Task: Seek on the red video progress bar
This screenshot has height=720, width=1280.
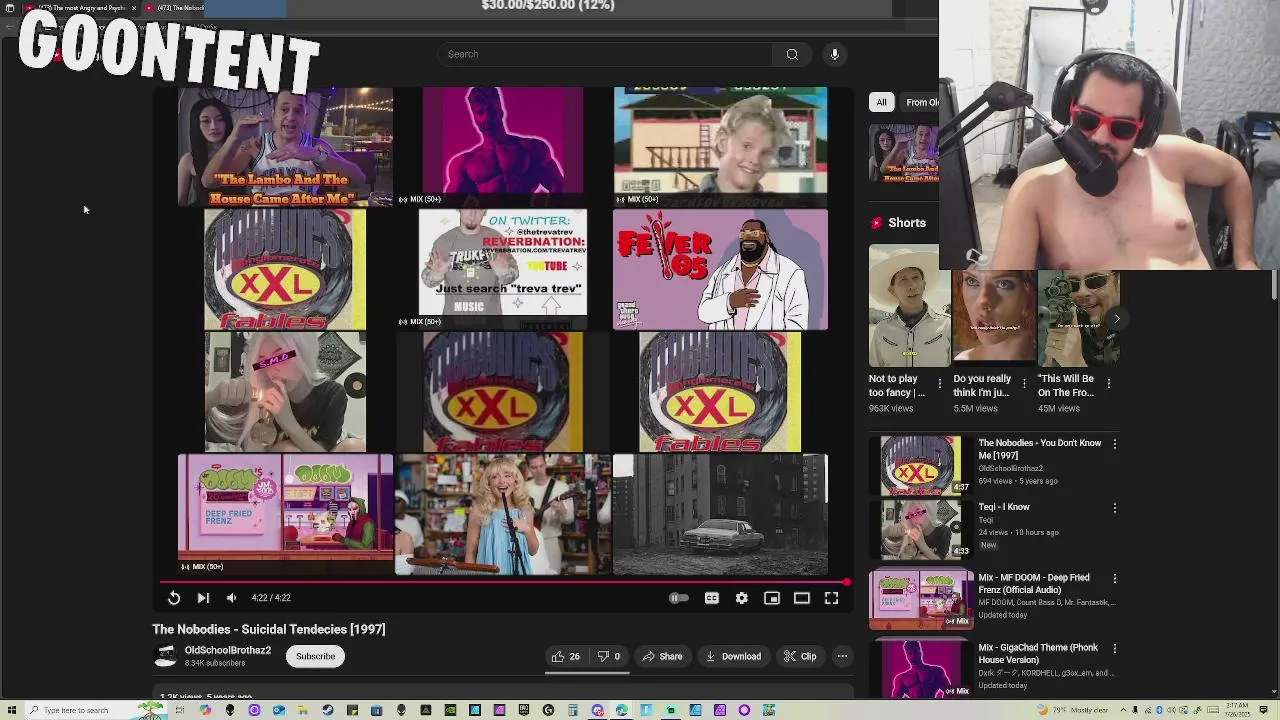Action: (x=505, y=581)
